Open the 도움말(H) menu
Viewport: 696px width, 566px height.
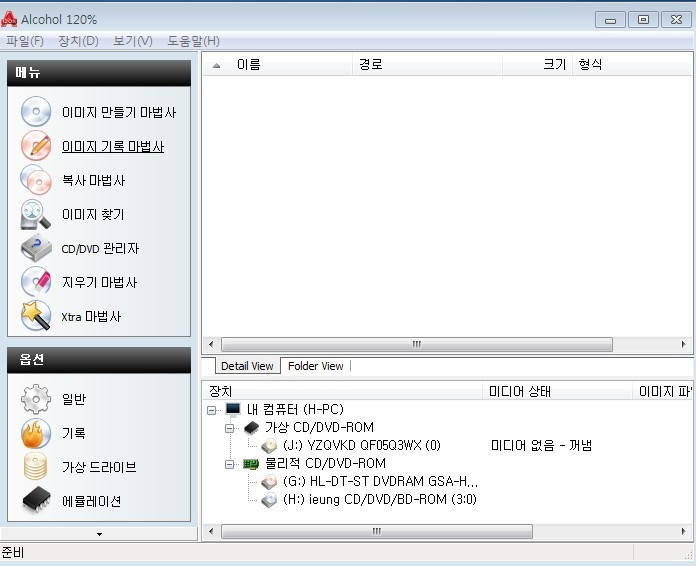pyautogui.click(x=194, y=41)
